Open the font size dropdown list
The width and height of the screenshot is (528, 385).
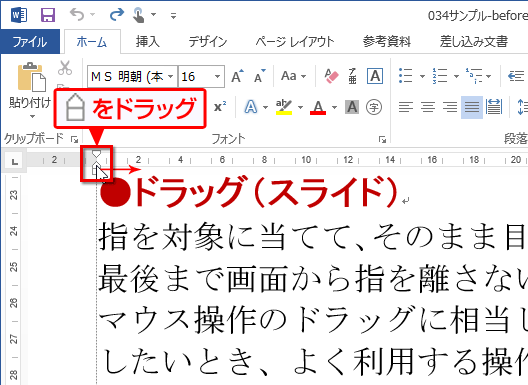(218, 77)
